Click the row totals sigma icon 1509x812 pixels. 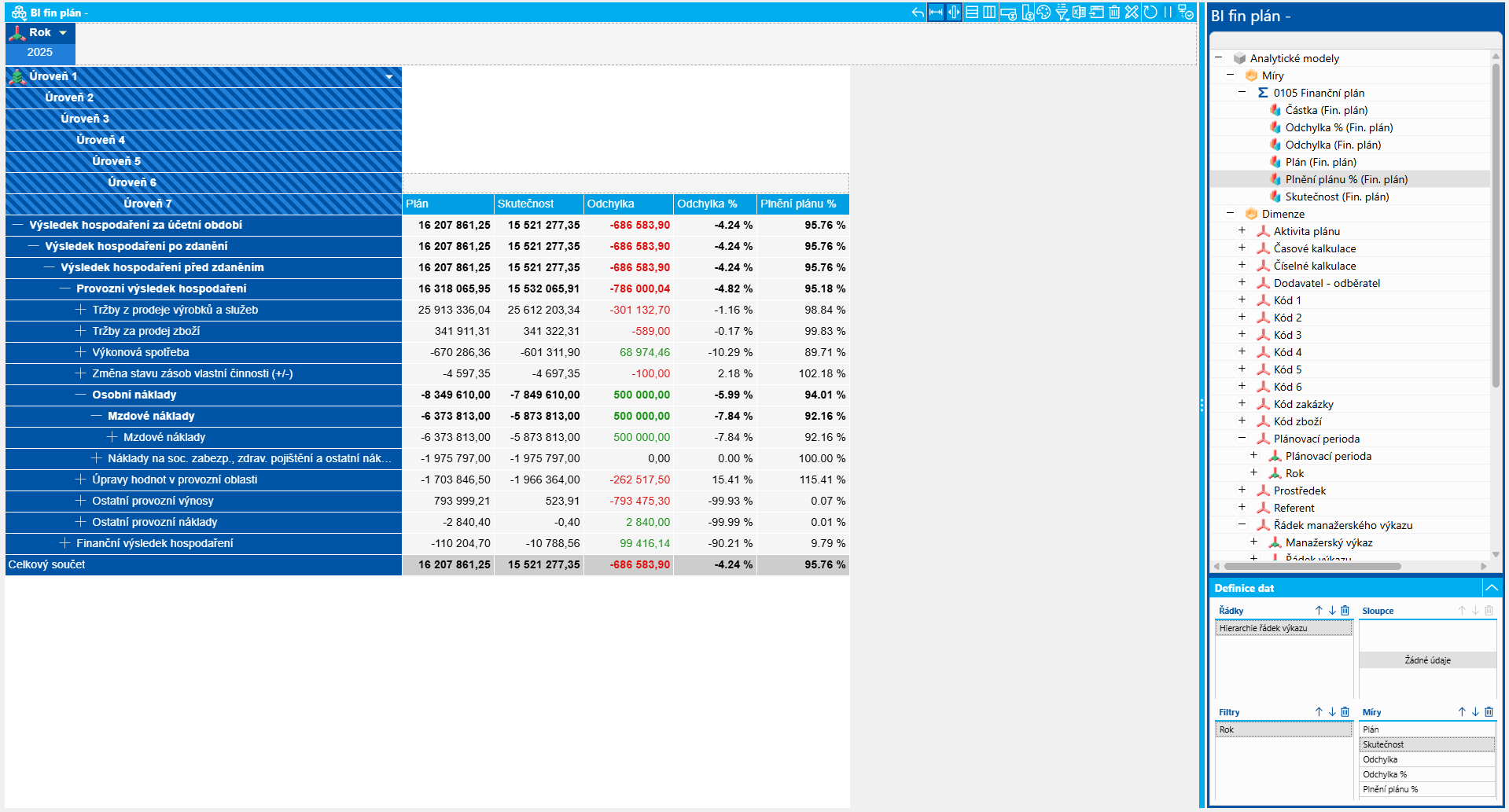1008,13
